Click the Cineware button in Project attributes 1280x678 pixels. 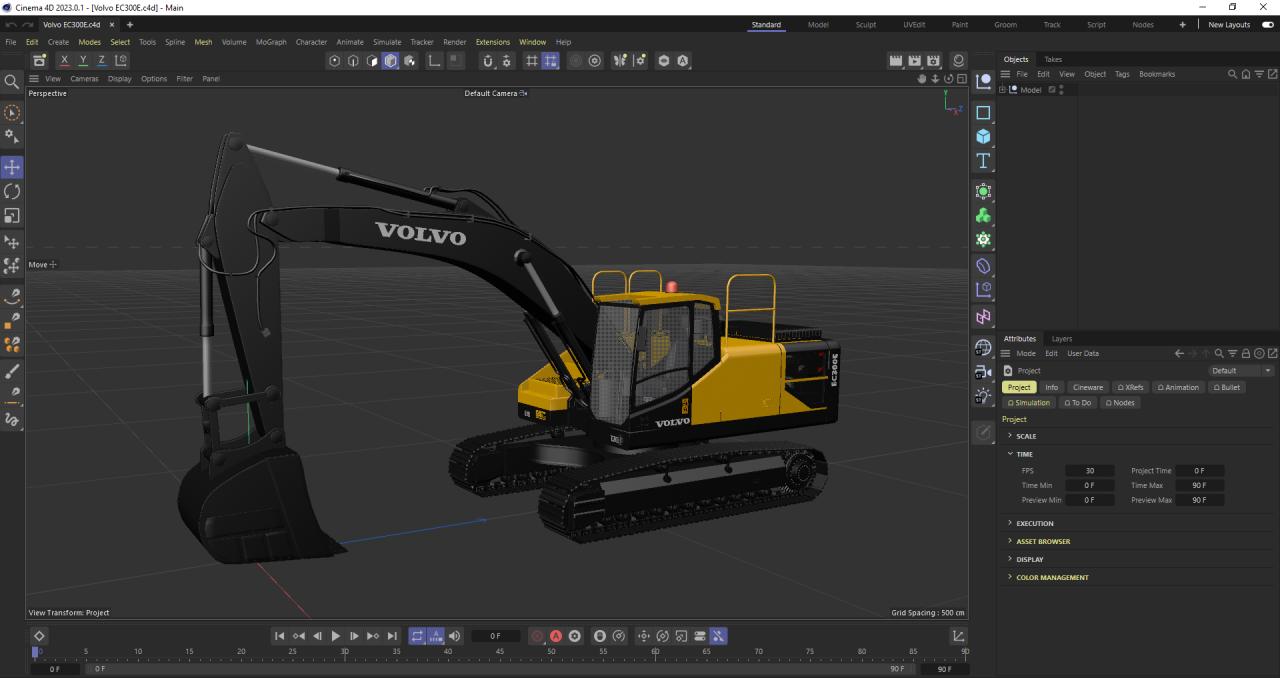[x=1087, y=387]
